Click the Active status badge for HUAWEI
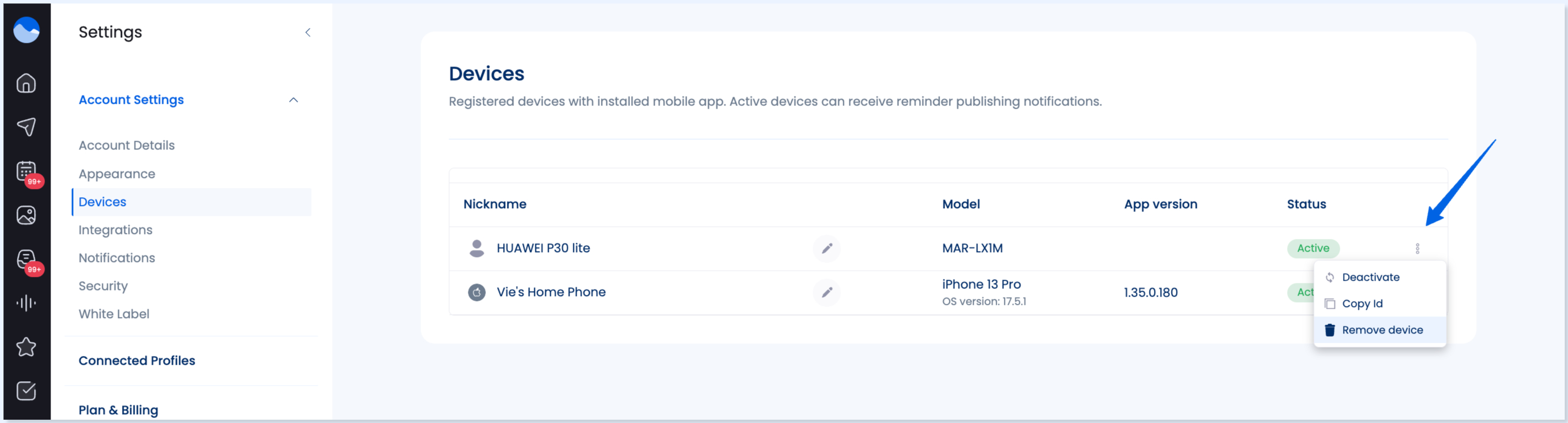 point(1313,248)
